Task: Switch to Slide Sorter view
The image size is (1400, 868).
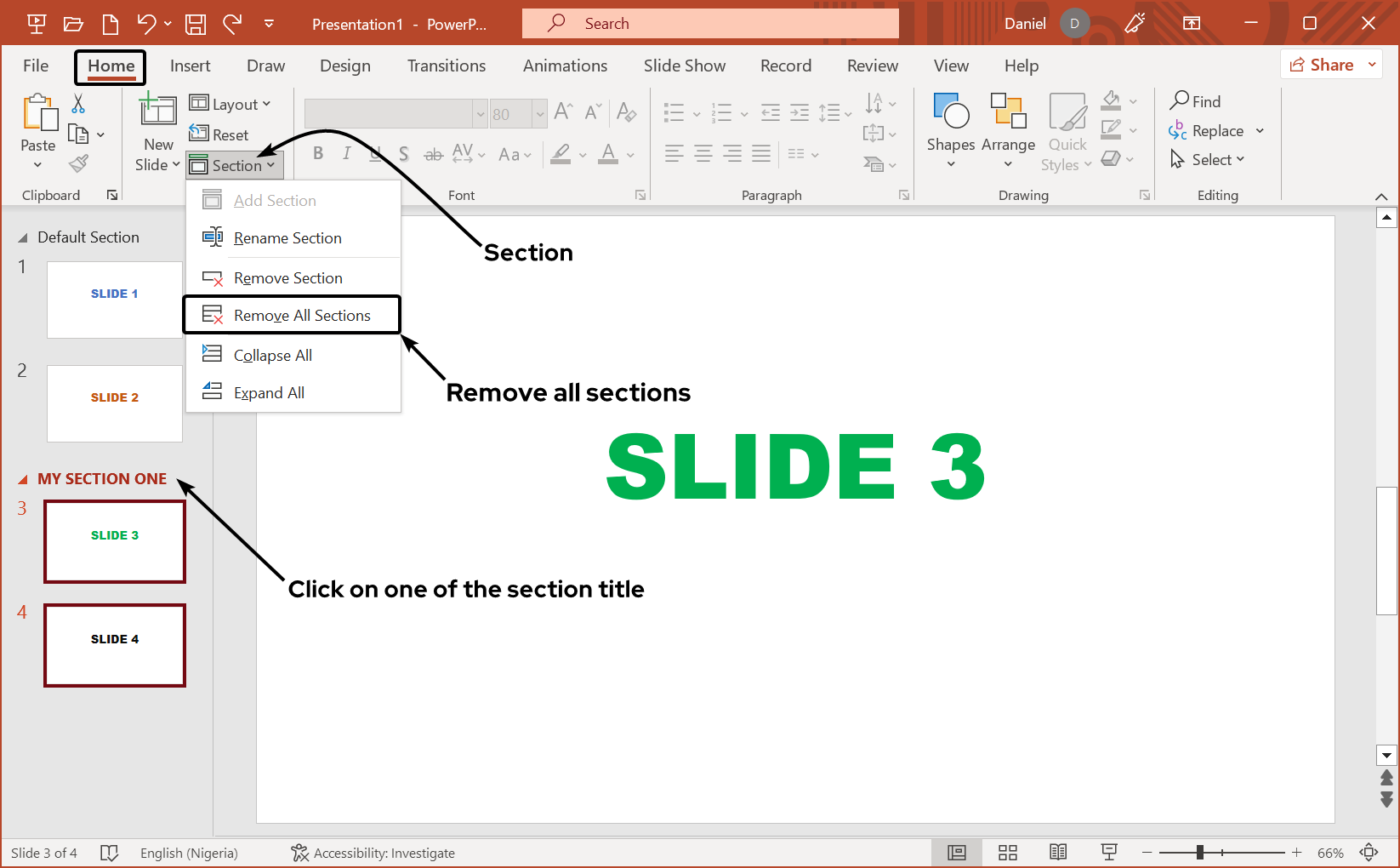Action: (1008, 852)
